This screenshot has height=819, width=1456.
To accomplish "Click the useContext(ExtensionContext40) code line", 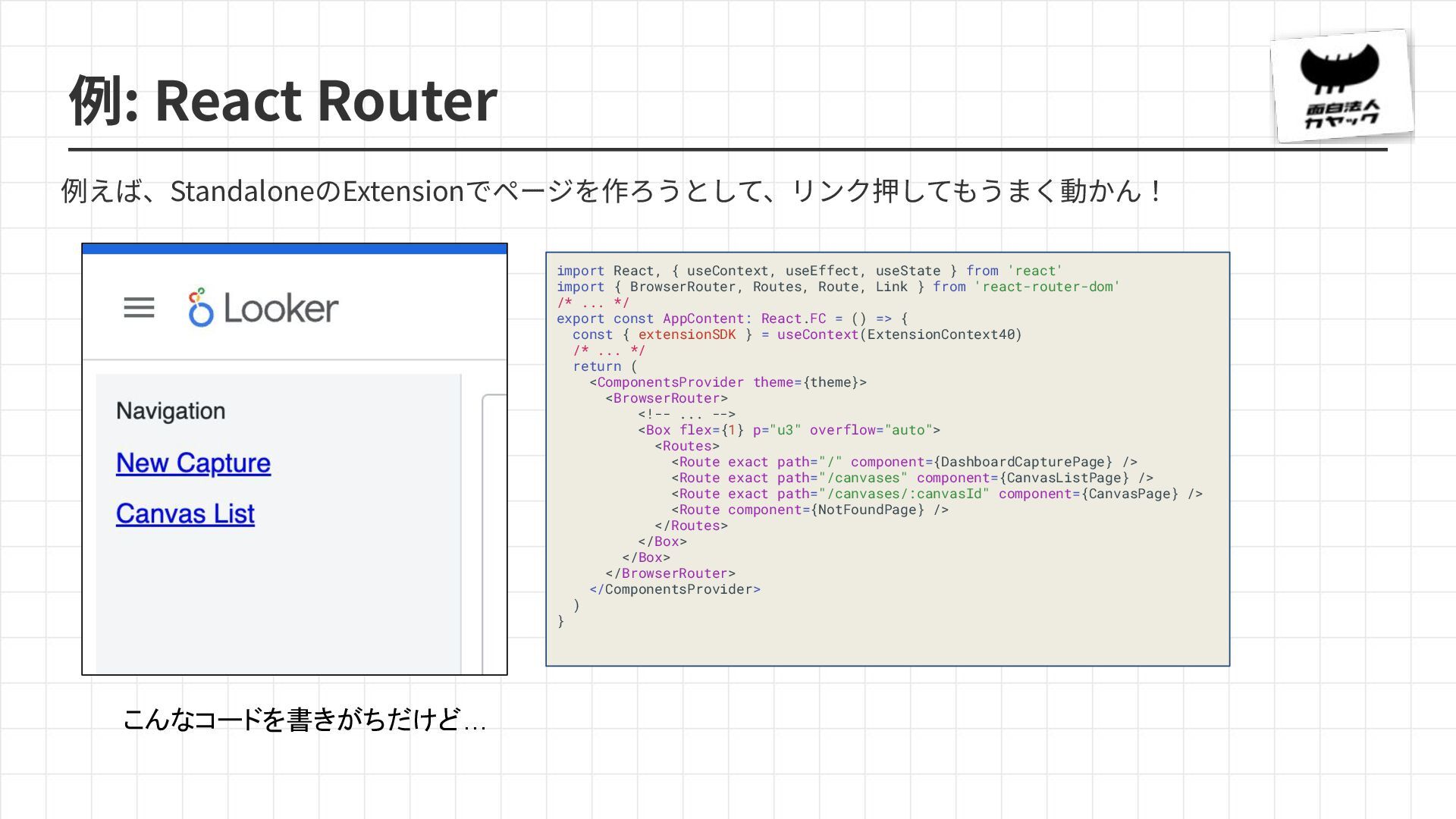I will pyautogui.click(x=796, y=334).
